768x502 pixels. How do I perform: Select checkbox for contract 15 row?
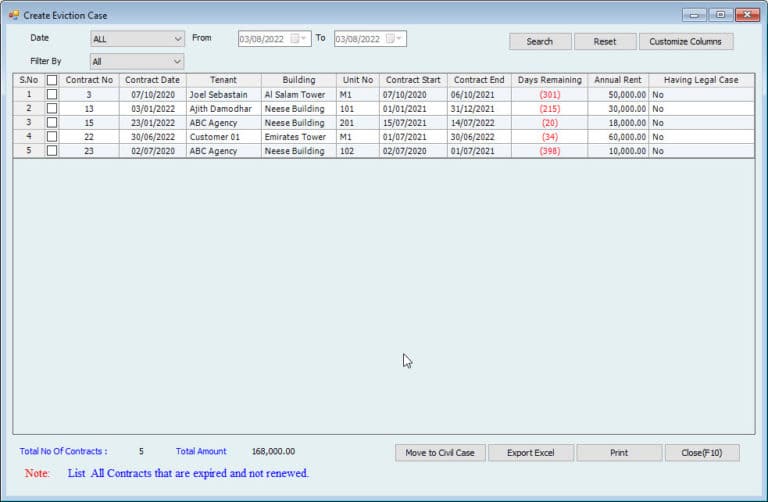click(52, 122)
